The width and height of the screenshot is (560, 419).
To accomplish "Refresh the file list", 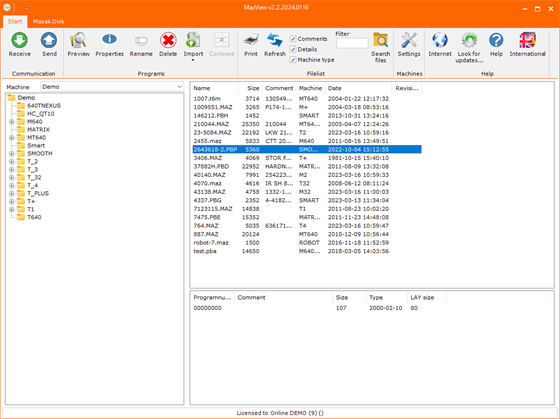I will [275, 40].
